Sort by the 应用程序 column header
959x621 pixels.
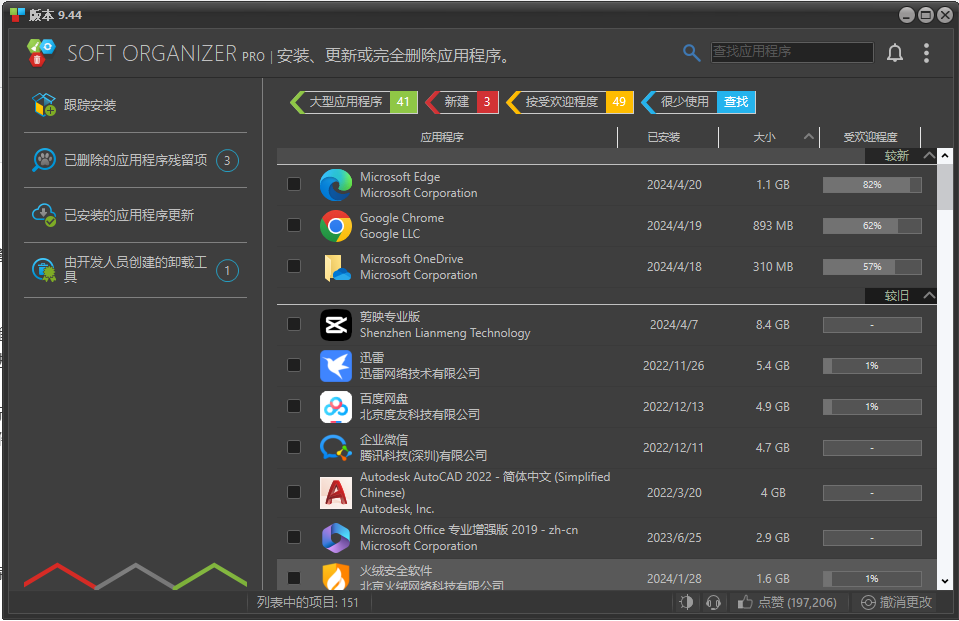click(x=442, y=137)
